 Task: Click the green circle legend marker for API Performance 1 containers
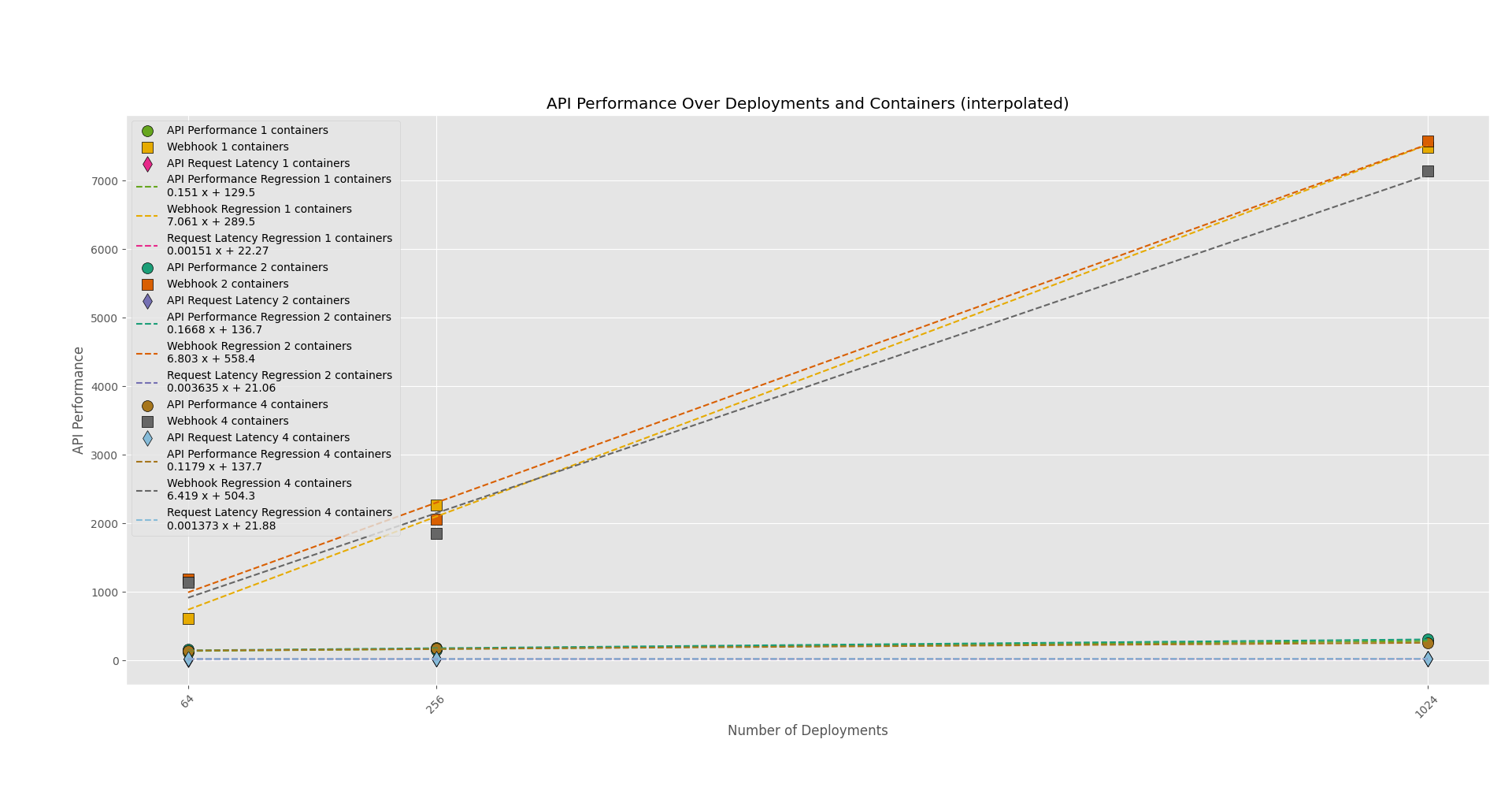pyautogui.click(x=147, y=131)
